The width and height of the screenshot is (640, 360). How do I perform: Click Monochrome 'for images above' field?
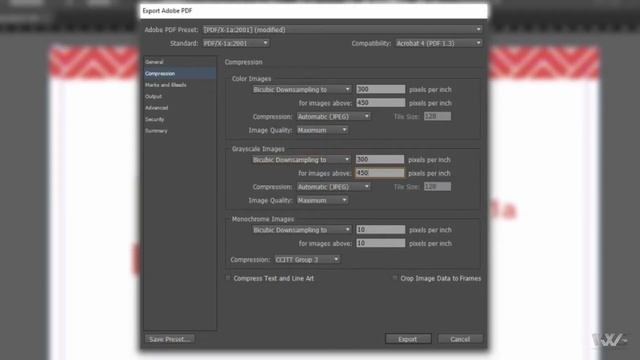pyautogui.click(x=380, y=243)
